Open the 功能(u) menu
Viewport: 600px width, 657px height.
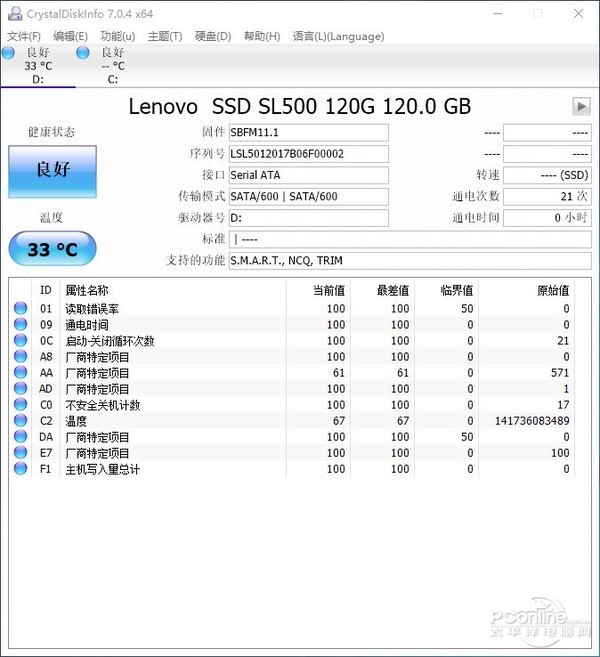118,36
